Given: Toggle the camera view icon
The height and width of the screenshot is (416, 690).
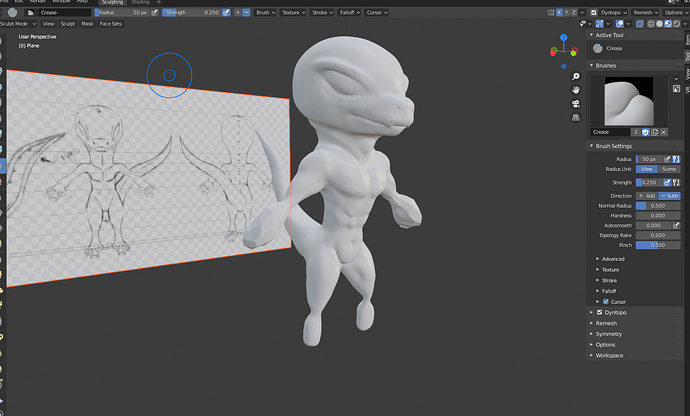Looking at the screenshot, I should pos(576,104).
